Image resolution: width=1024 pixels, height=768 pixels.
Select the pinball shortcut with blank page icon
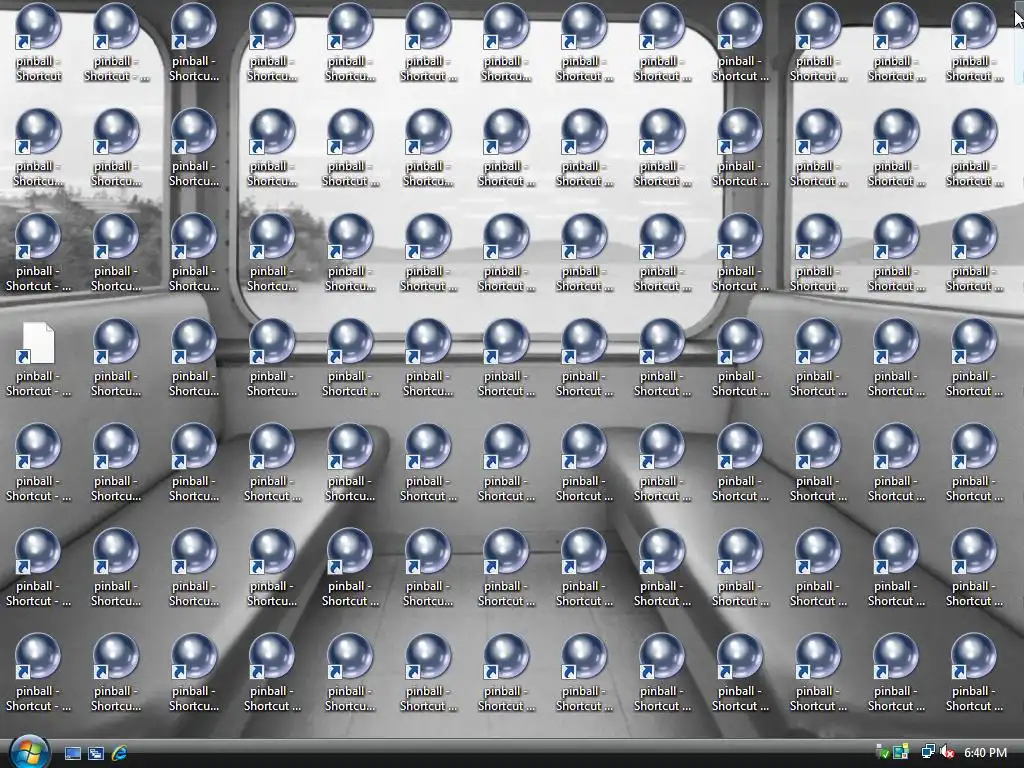tap(38, 359)
